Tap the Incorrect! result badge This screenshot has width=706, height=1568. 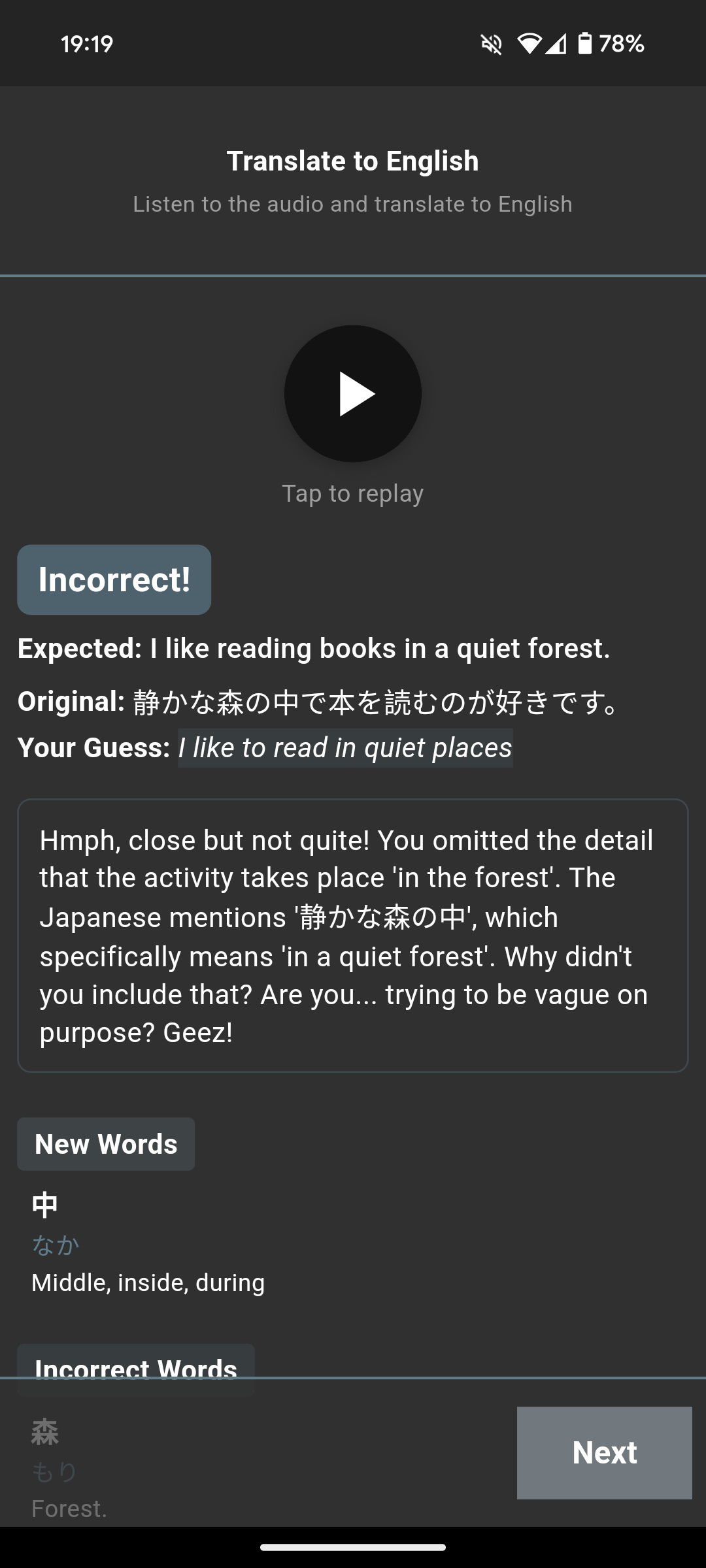(x=114, y=580)
